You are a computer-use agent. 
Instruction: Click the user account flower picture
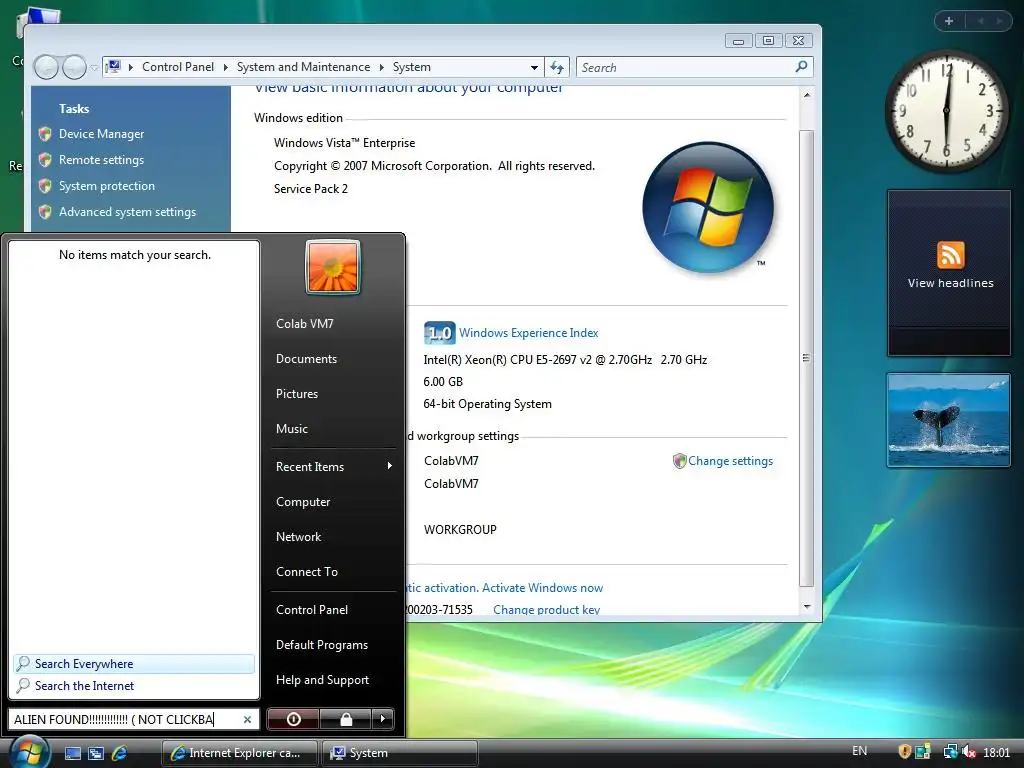coord(333,267)
